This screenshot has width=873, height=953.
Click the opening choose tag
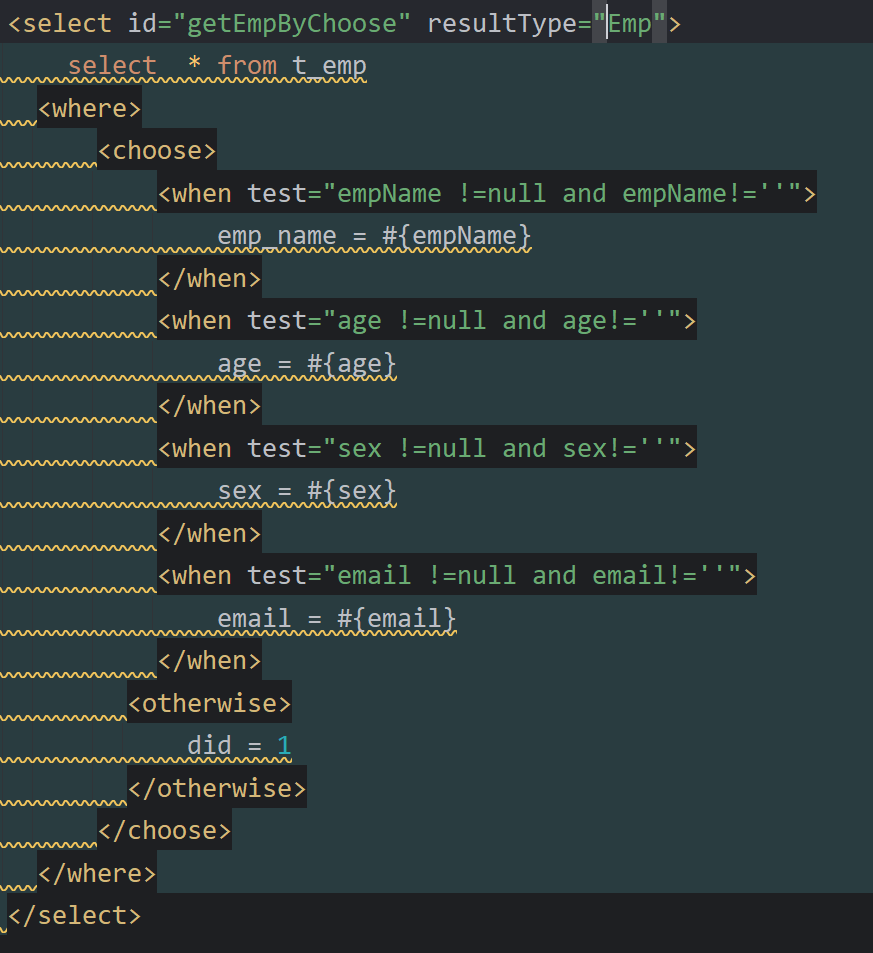[x=156, y=151]
